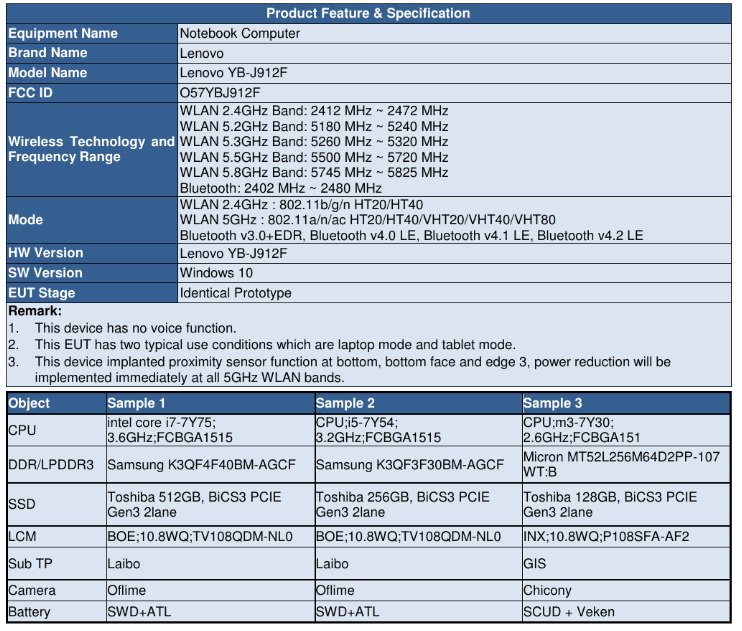The height and width of the screenshot is (631, 742).
Task: Select the remark about laptop and tablet mode
Action: 275,345
